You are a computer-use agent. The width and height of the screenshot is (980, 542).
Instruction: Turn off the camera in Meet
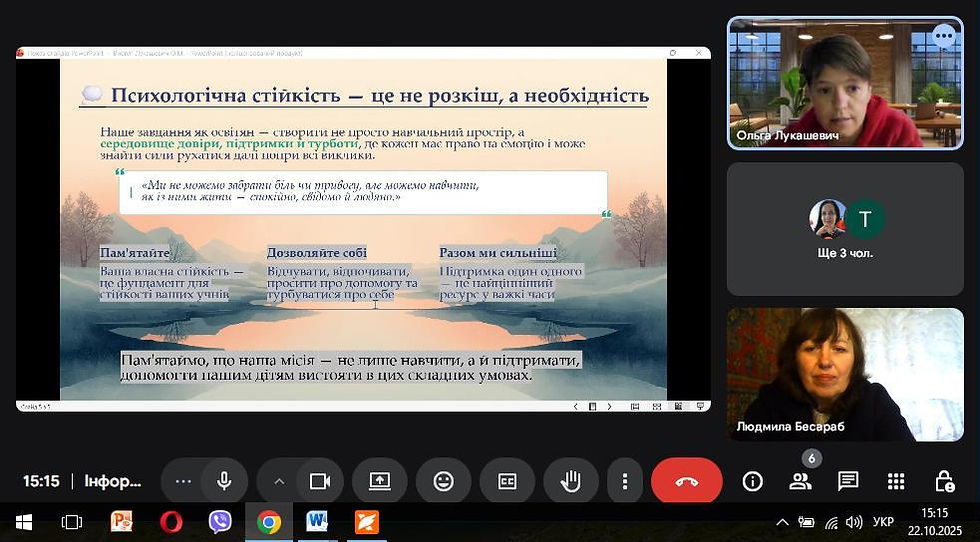320,481
